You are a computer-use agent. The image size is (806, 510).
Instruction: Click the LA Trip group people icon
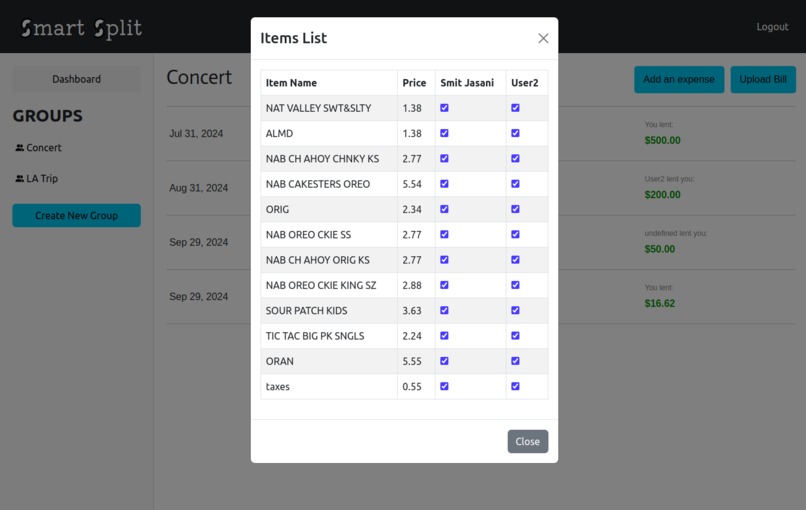coord(20,178)
